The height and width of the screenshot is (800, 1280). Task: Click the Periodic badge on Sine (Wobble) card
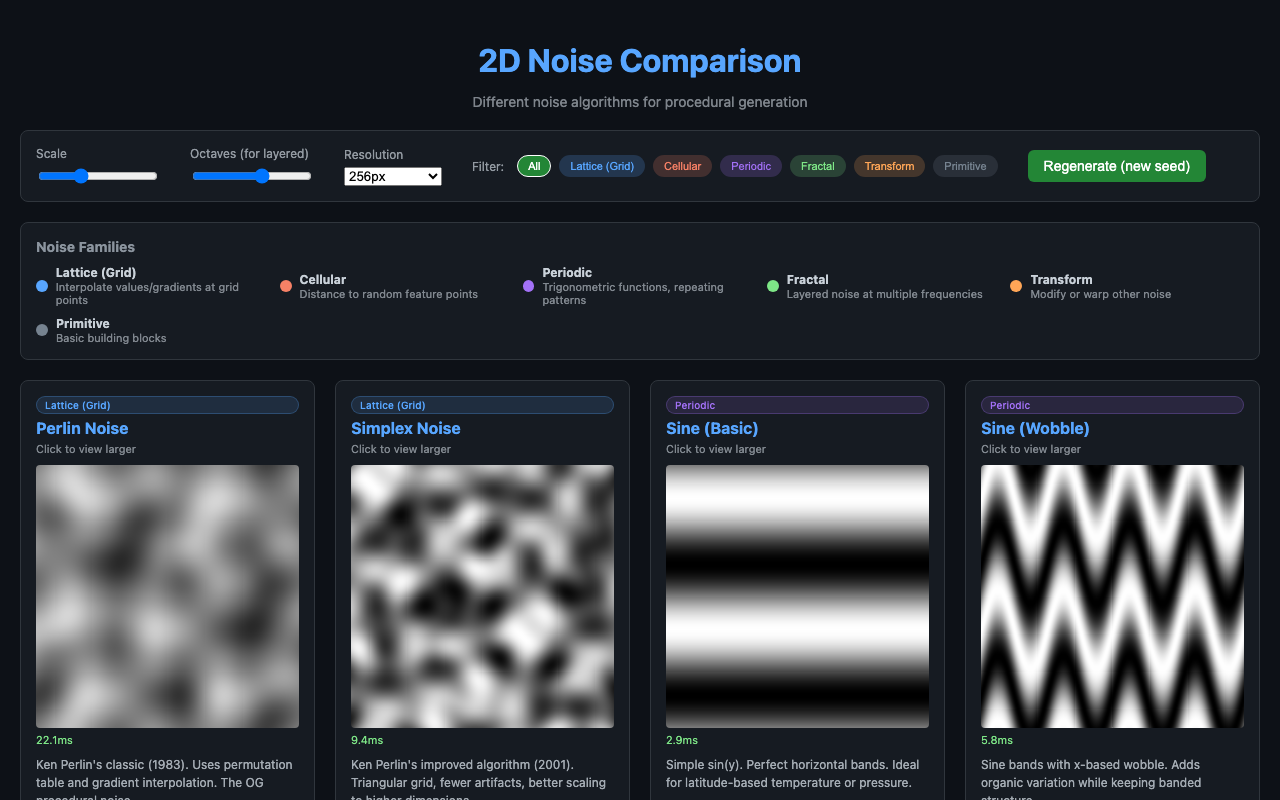[1112, 405]
